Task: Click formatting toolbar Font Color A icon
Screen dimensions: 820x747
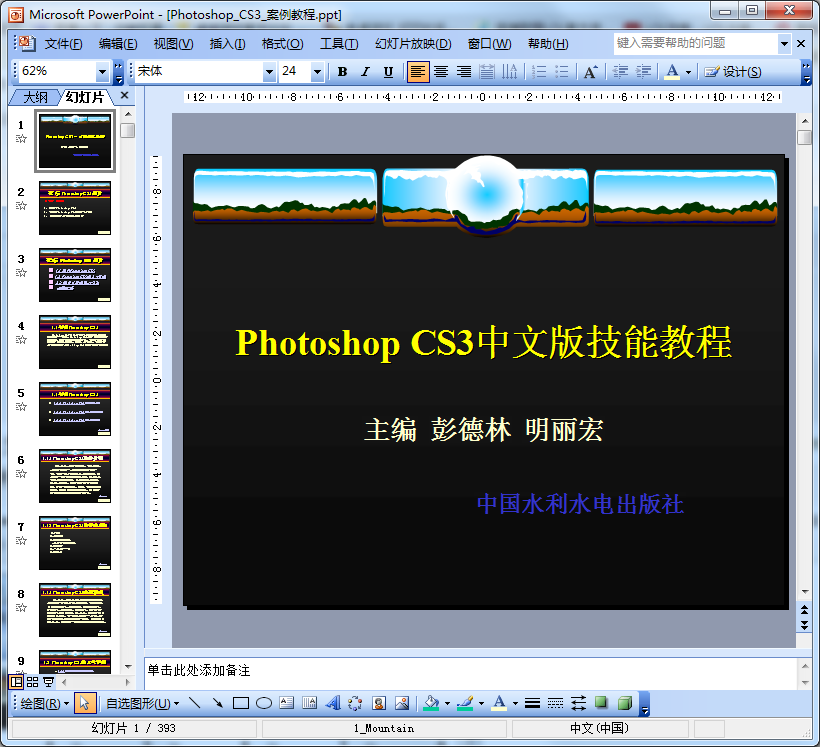Action: 673,72
